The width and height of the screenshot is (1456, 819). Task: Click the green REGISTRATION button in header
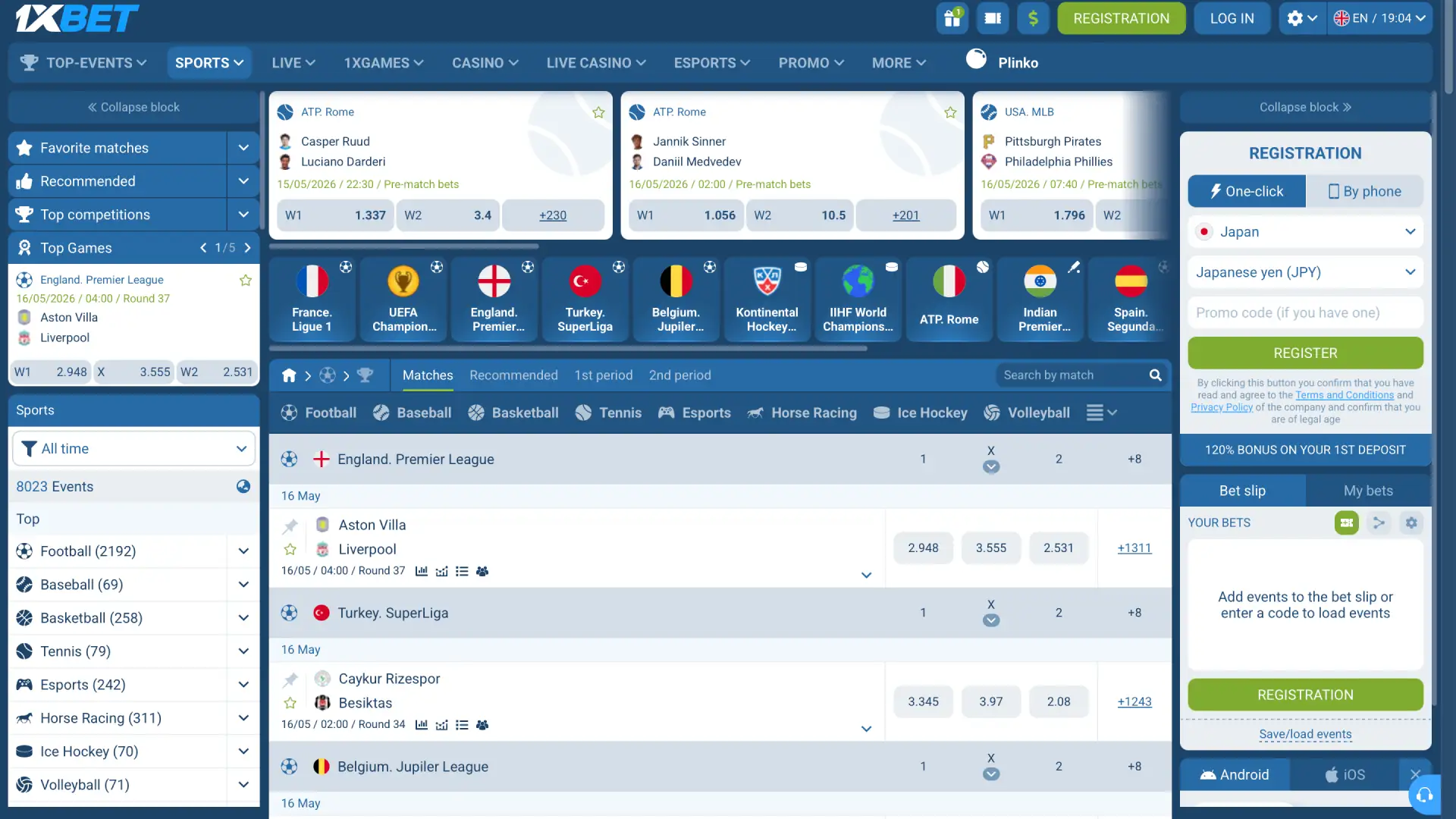pyautogui.click(x=1122, y=18)
